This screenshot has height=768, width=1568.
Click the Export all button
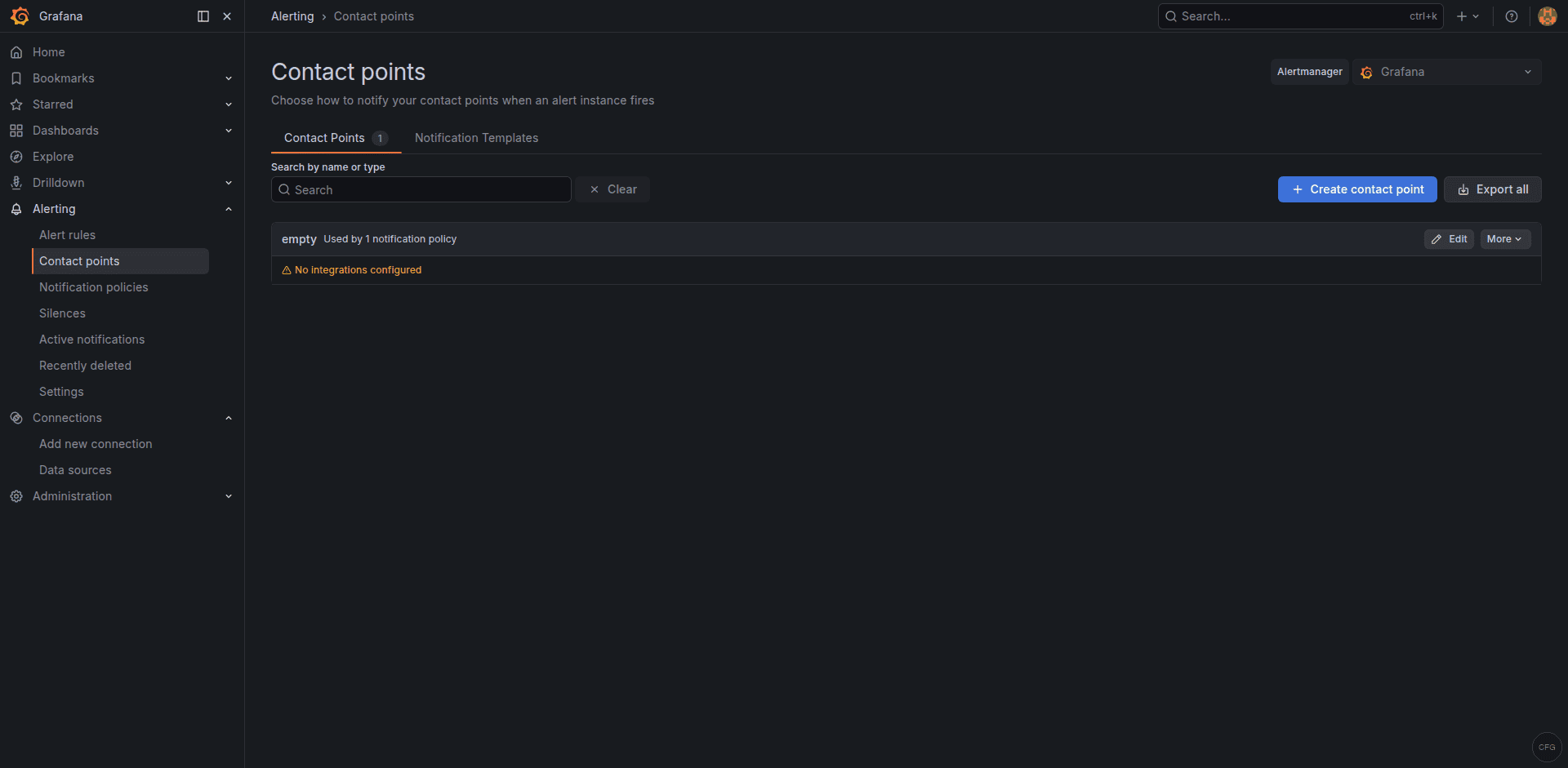click(1492, 189)
